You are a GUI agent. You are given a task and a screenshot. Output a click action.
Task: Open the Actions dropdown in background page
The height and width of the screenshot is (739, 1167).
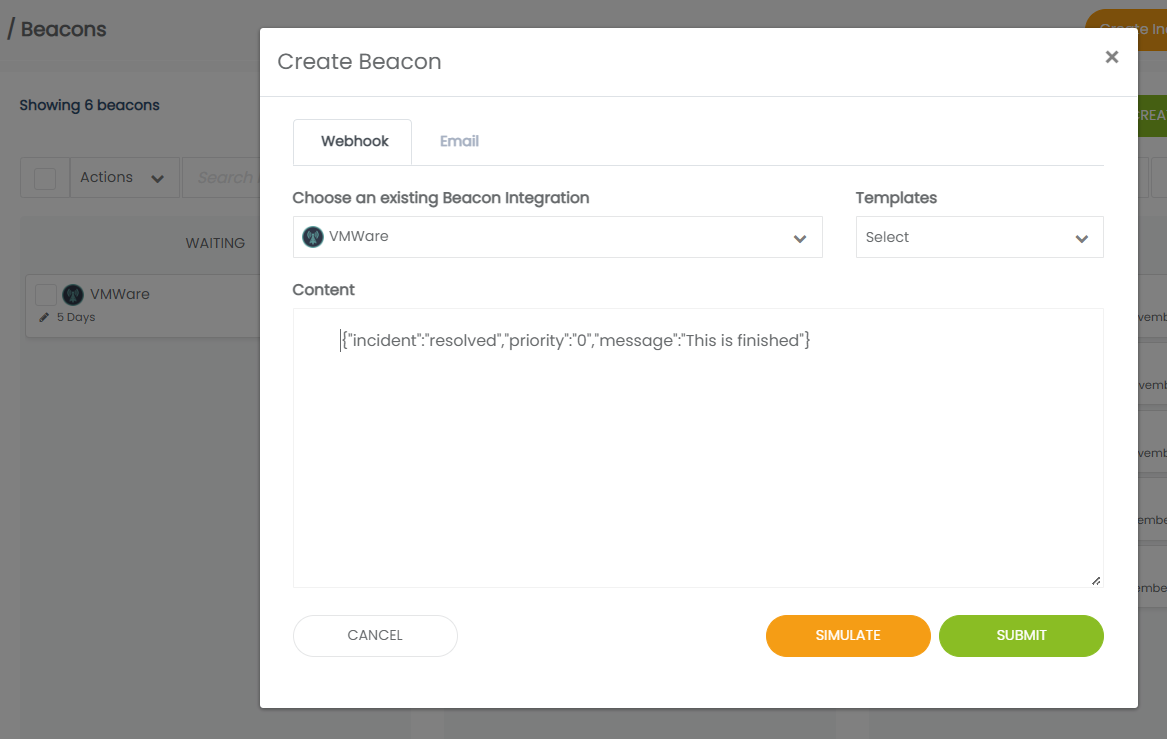coord(124,177)
